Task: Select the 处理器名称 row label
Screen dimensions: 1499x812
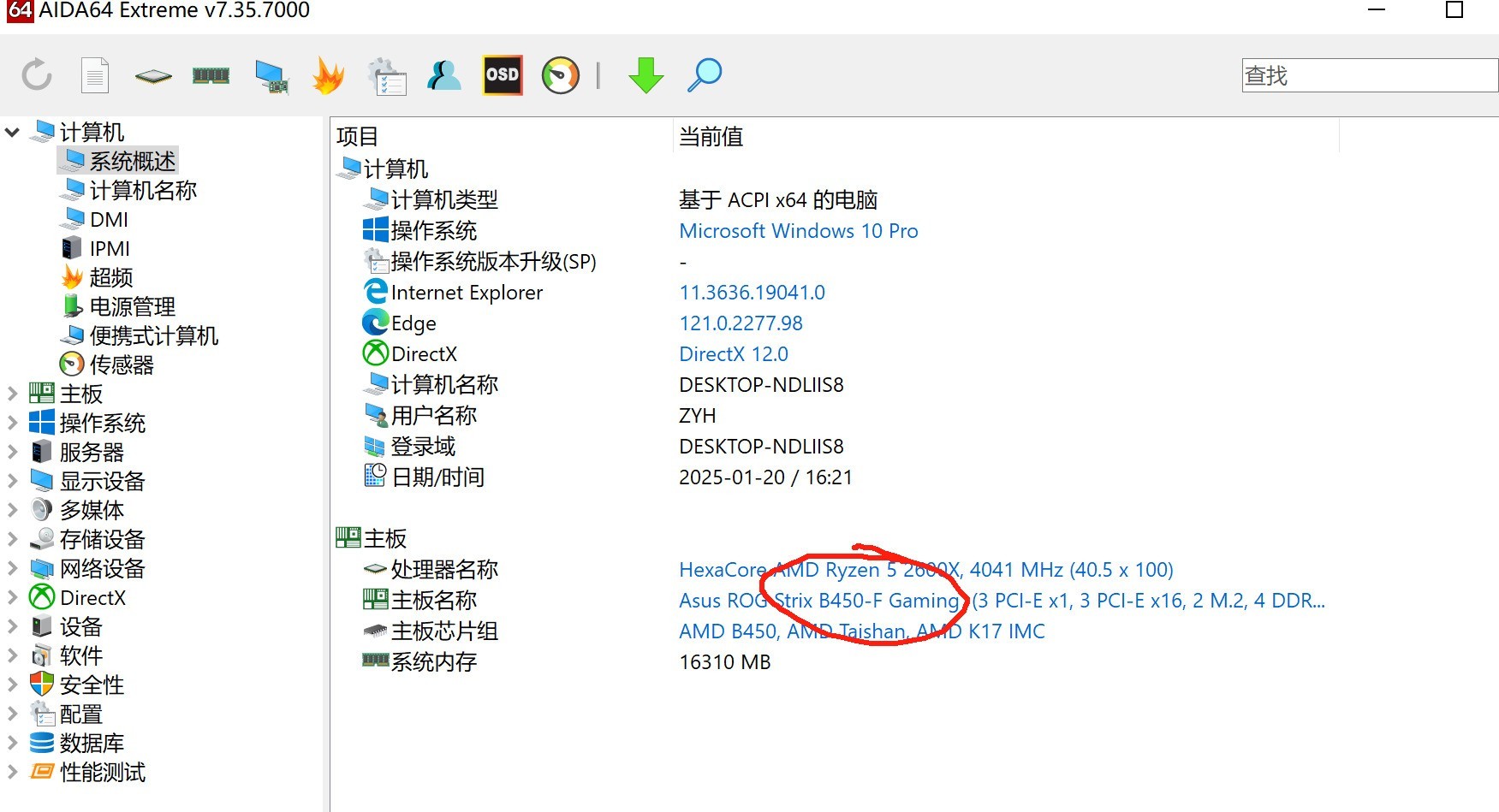Action: tap(444, 570)
